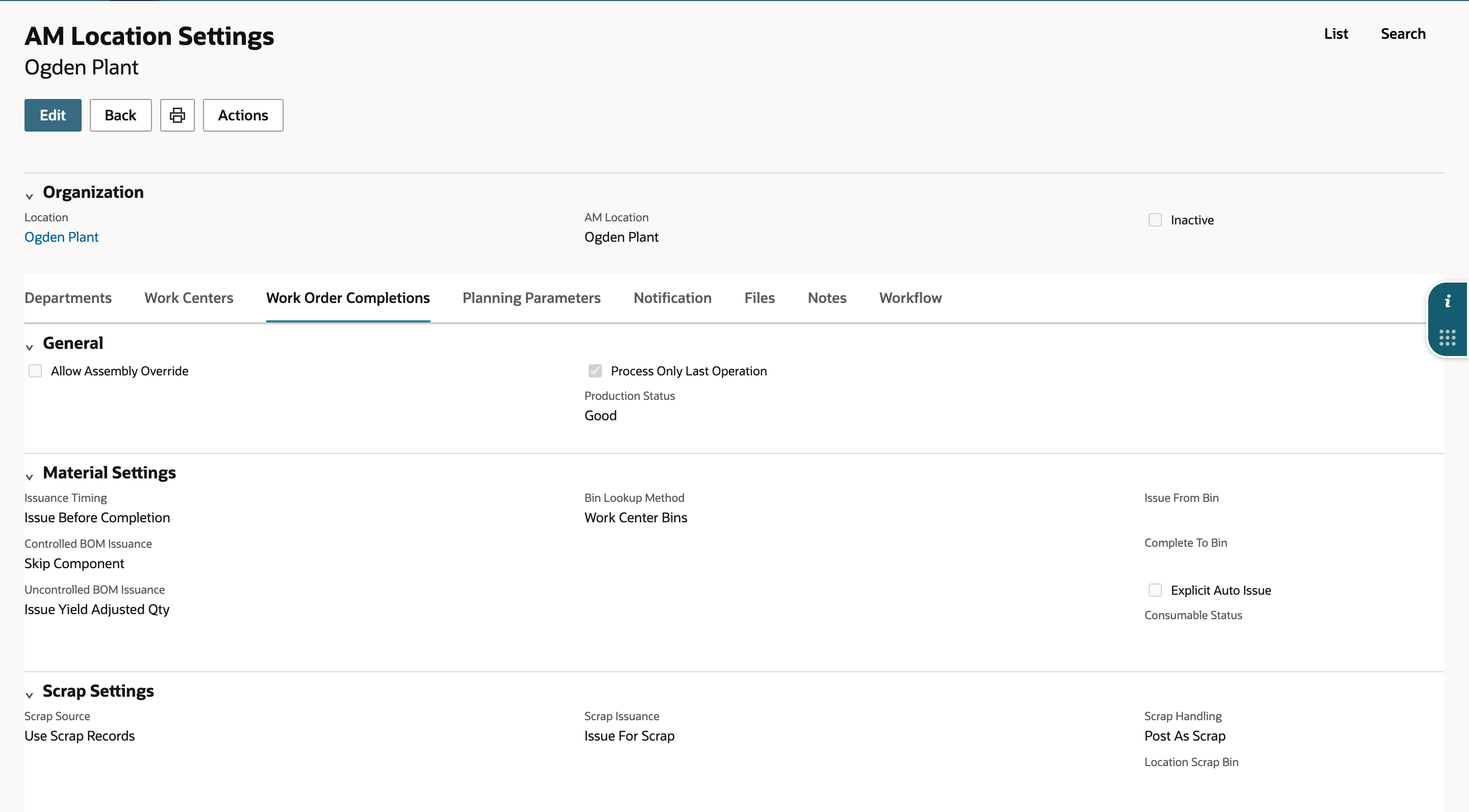The height and width of the screenshot is (812, 1469).
Task: Open the List link
Action: click(1336, 34)
